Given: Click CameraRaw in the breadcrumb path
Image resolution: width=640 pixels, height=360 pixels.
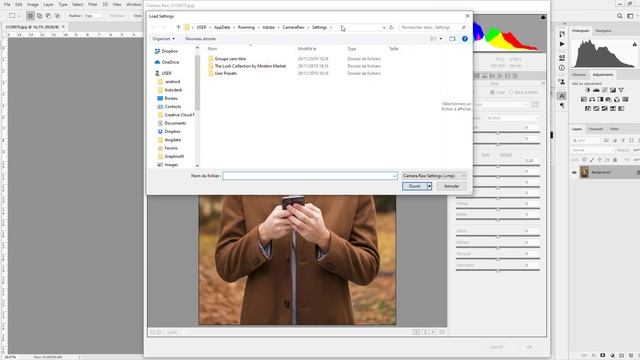Looking at the screenshot, I should click(x=293, y=27).
